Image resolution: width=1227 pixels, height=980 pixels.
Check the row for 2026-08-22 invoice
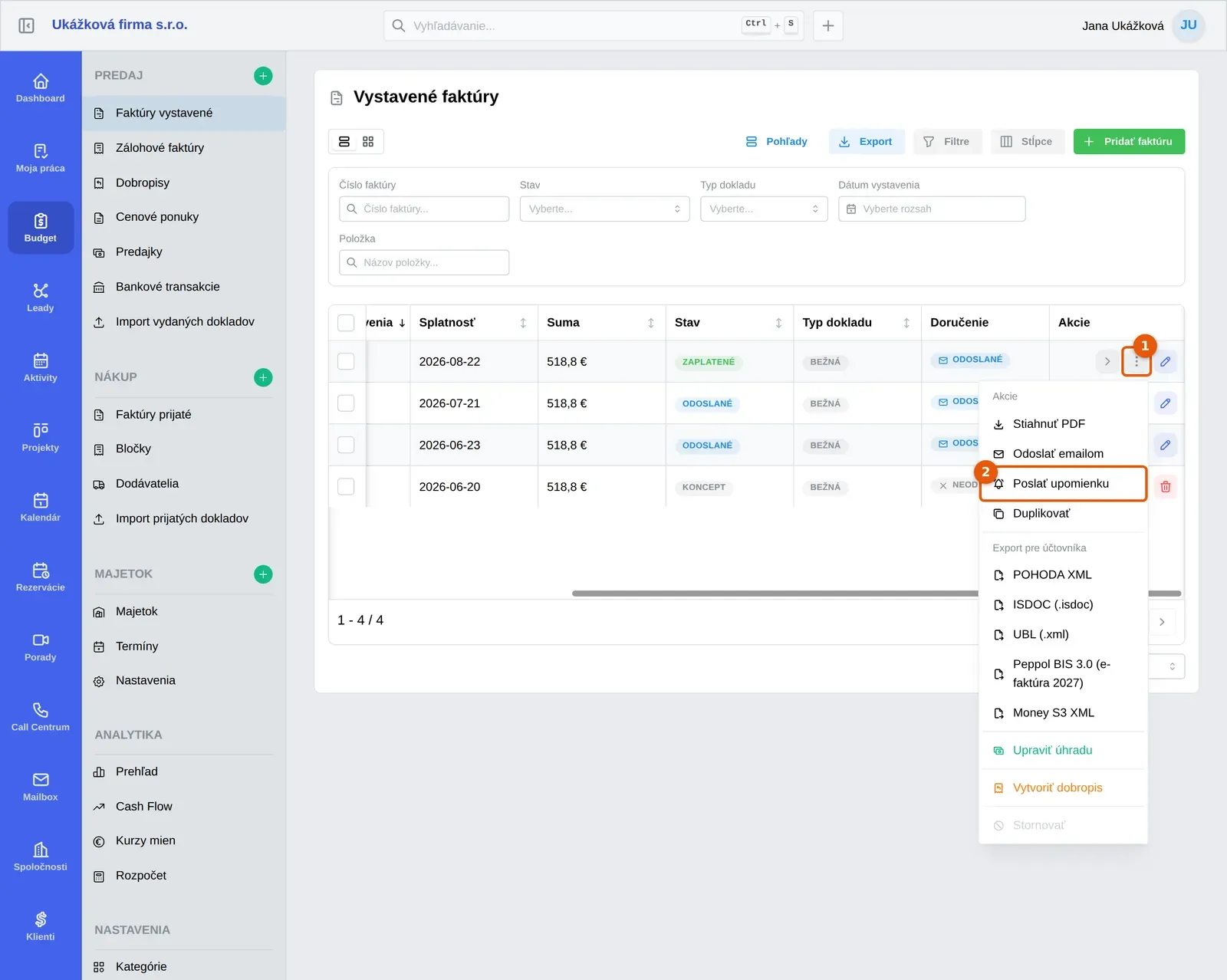[347, 361]
